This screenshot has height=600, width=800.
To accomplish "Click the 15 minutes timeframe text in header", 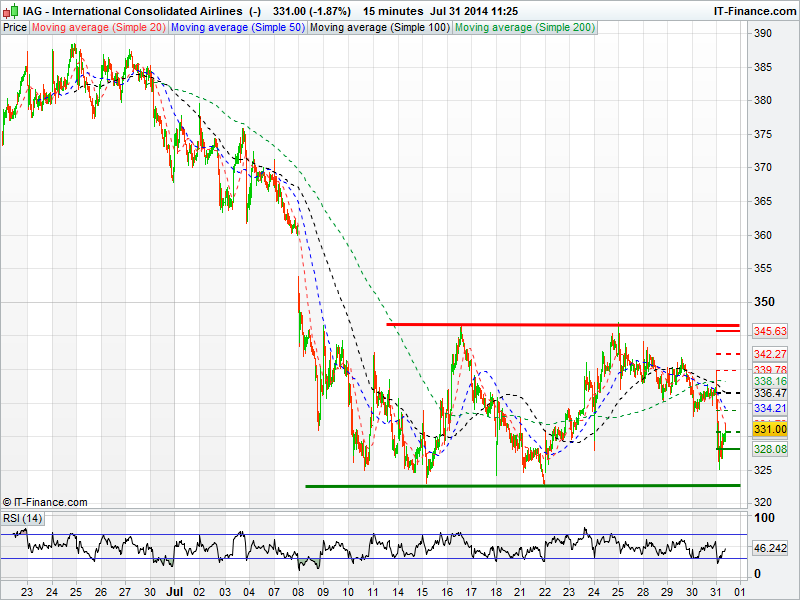I will tap(392, 10).
